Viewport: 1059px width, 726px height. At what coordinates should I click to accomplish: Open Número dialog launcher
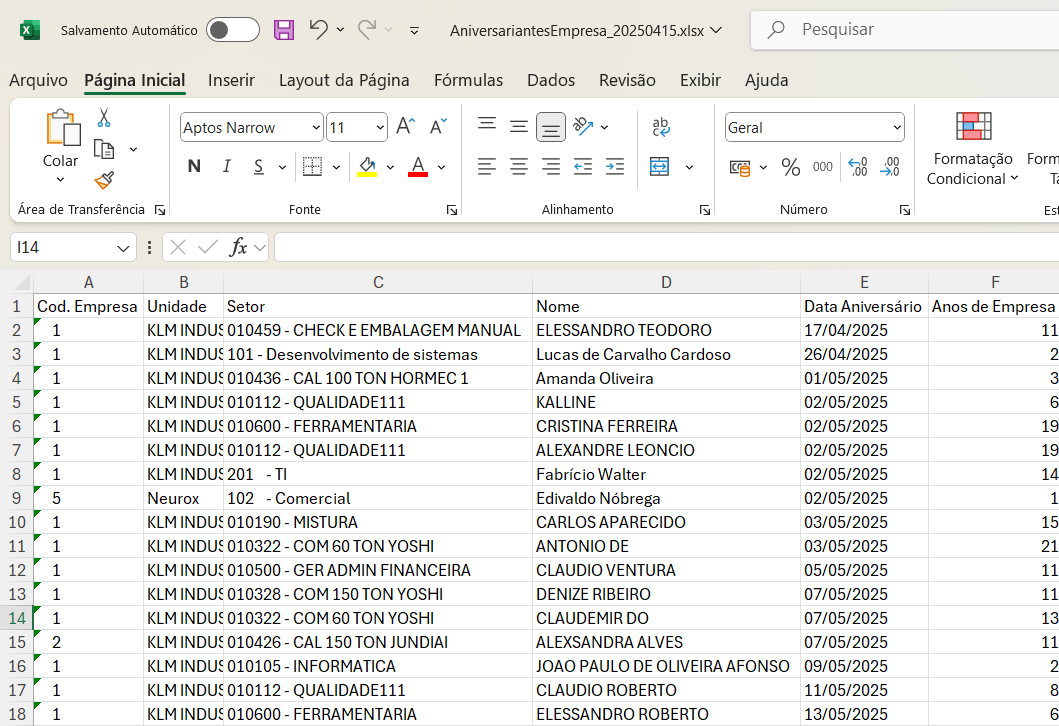[x=905, y=210]
